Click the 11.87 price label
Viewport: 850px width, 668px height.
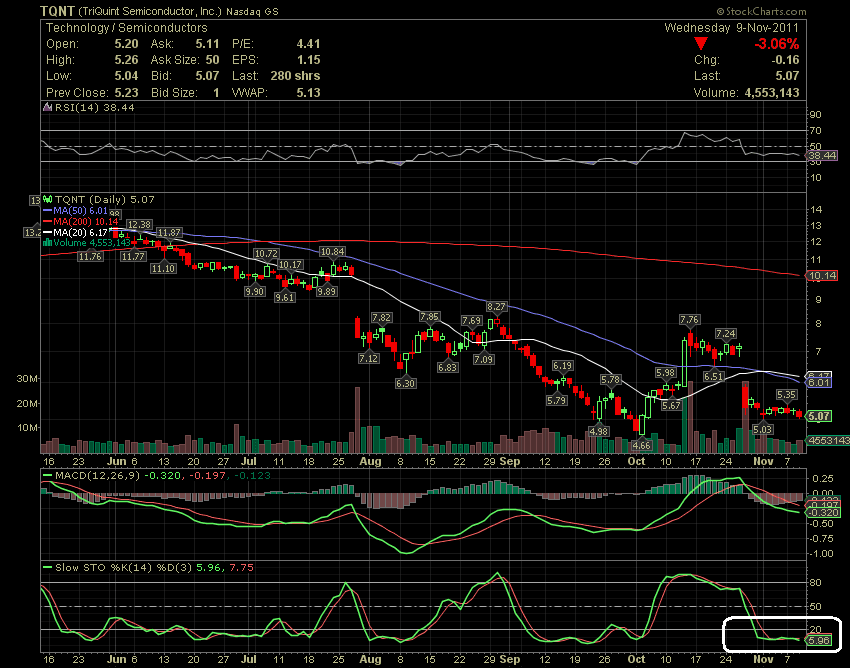pyautogui.click(x=169, y=233)
